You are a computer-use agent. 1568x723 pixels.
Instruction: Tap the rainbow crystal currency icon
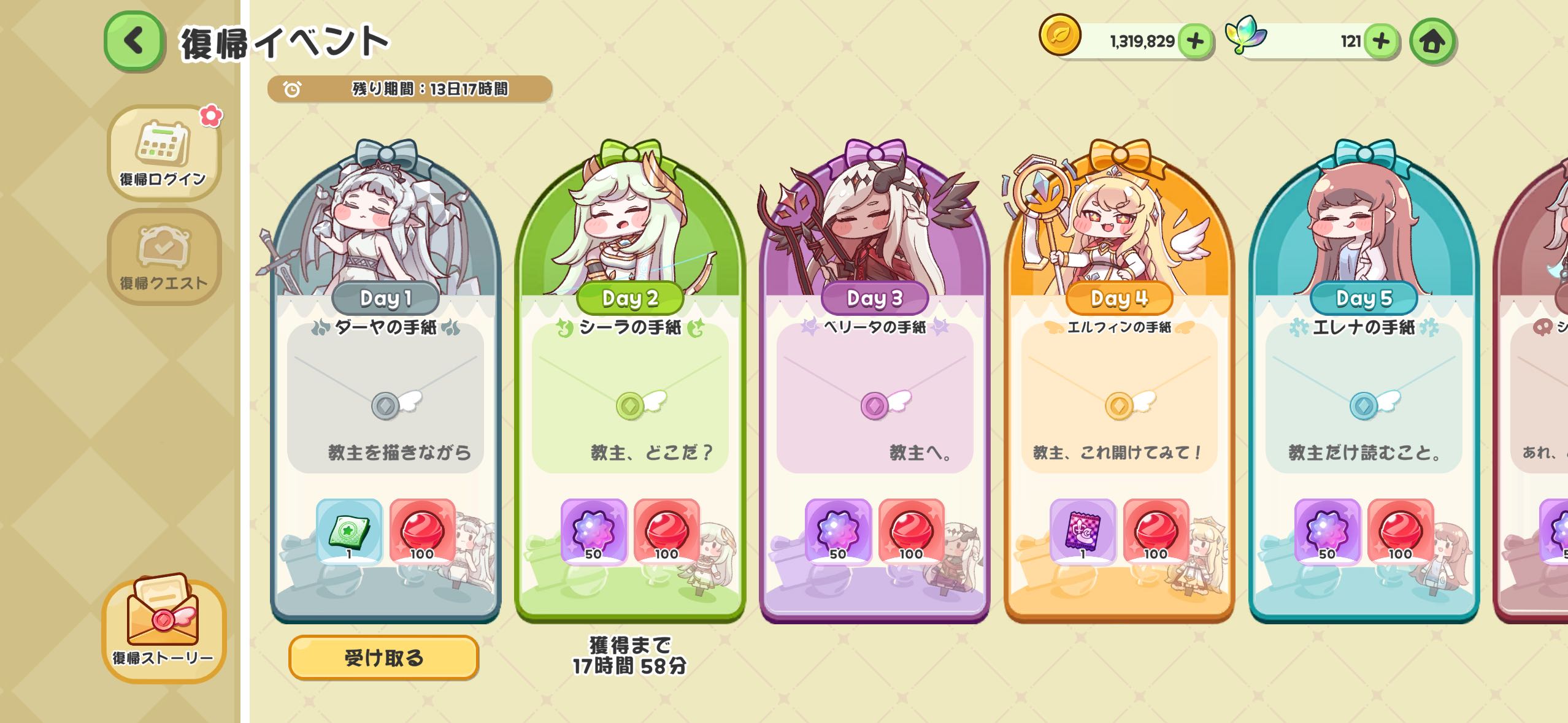tap(1245, 35)
